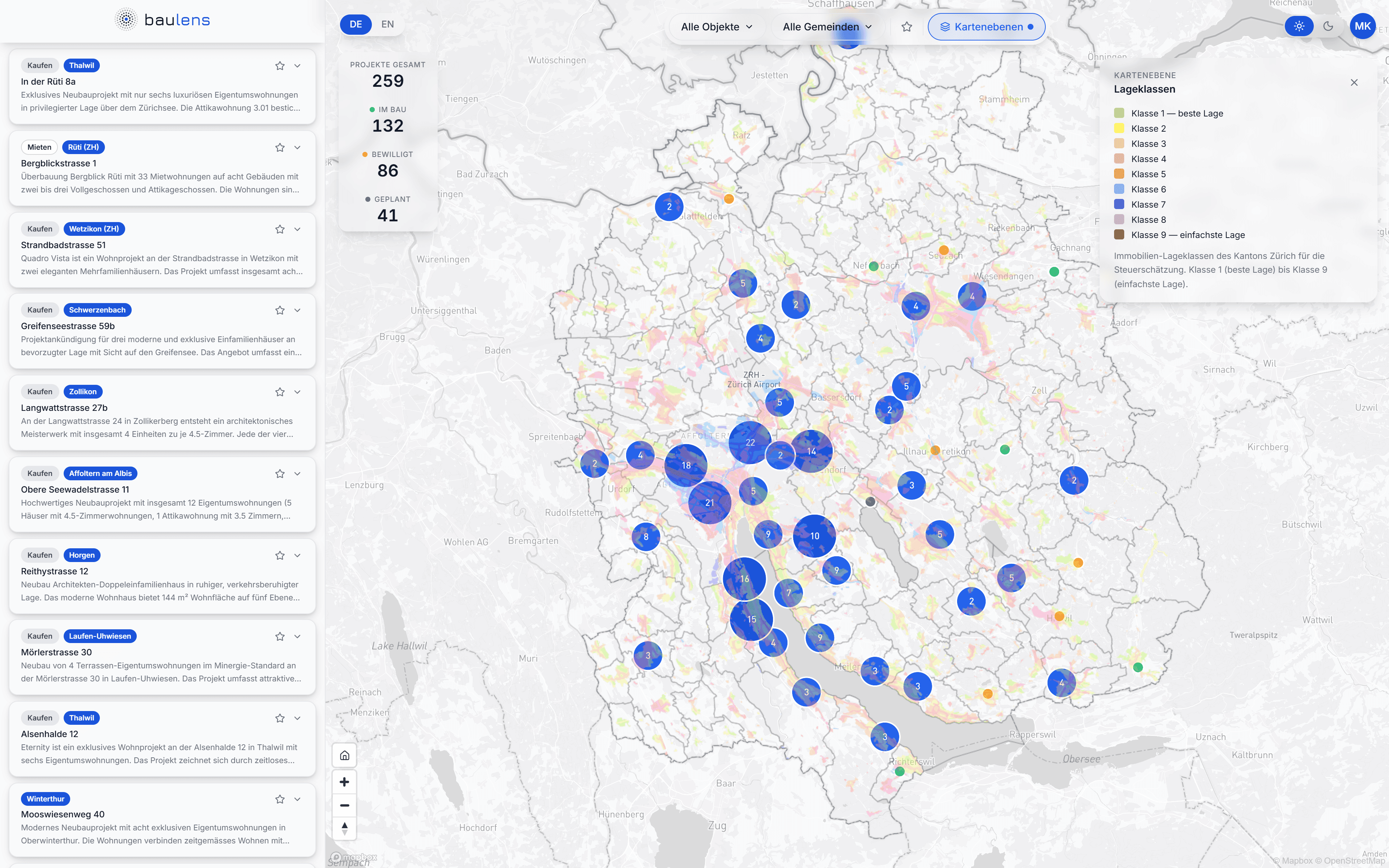Favorite the Greifenseestrasse 59b listing

[x=280, y=310]
